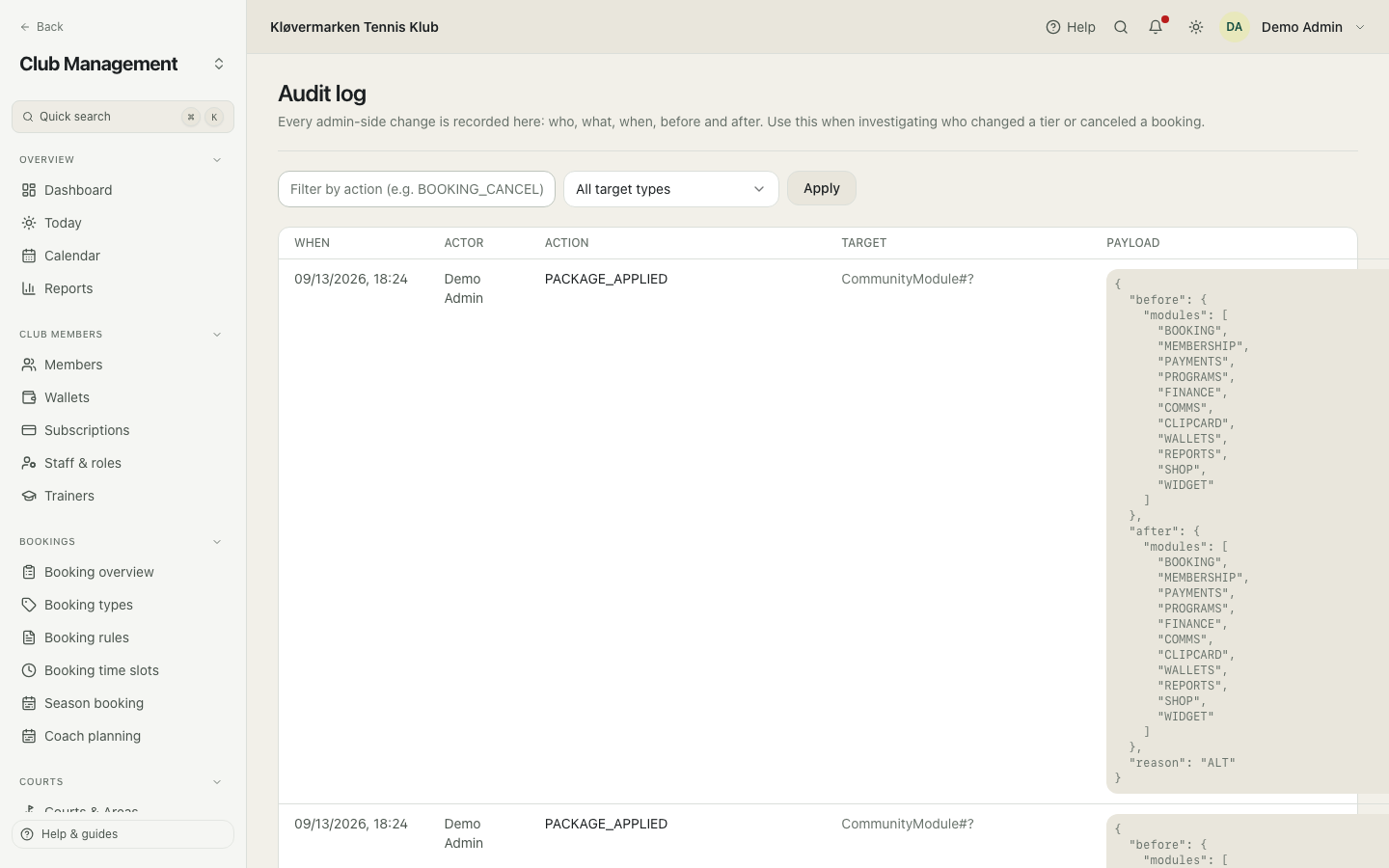Click the Members people icon
Viewport: 1389px width, 868px height.
click(29, 365)
